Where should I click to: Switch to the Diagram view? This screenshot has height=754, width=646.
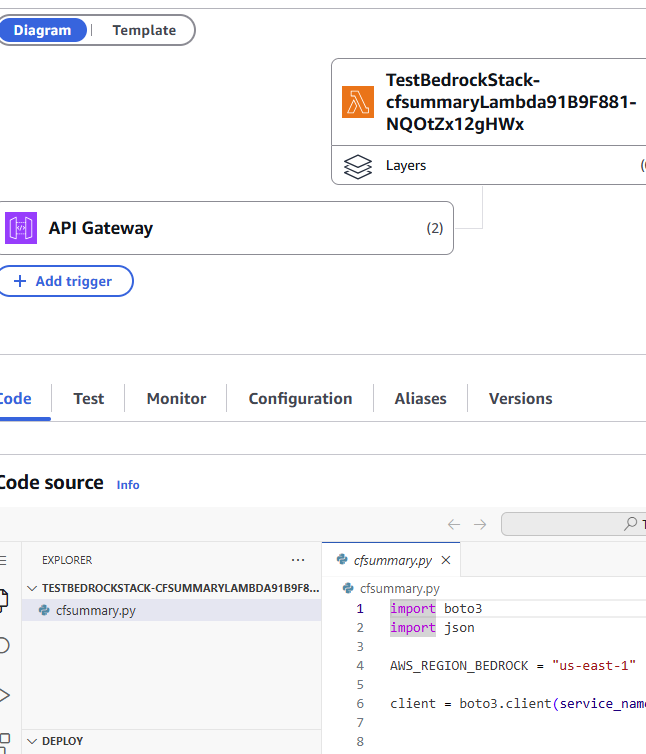coord(42,30)
